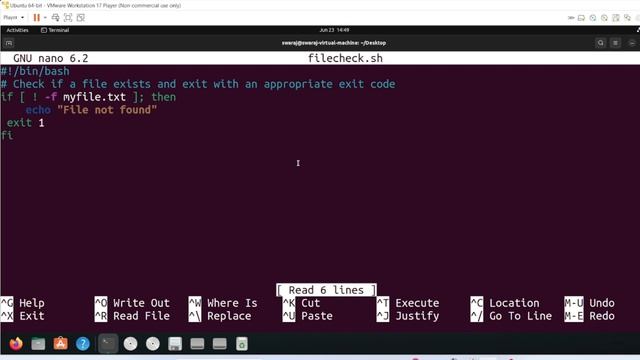Open the floppy disk icon in the dock

(x=175, y=344)
